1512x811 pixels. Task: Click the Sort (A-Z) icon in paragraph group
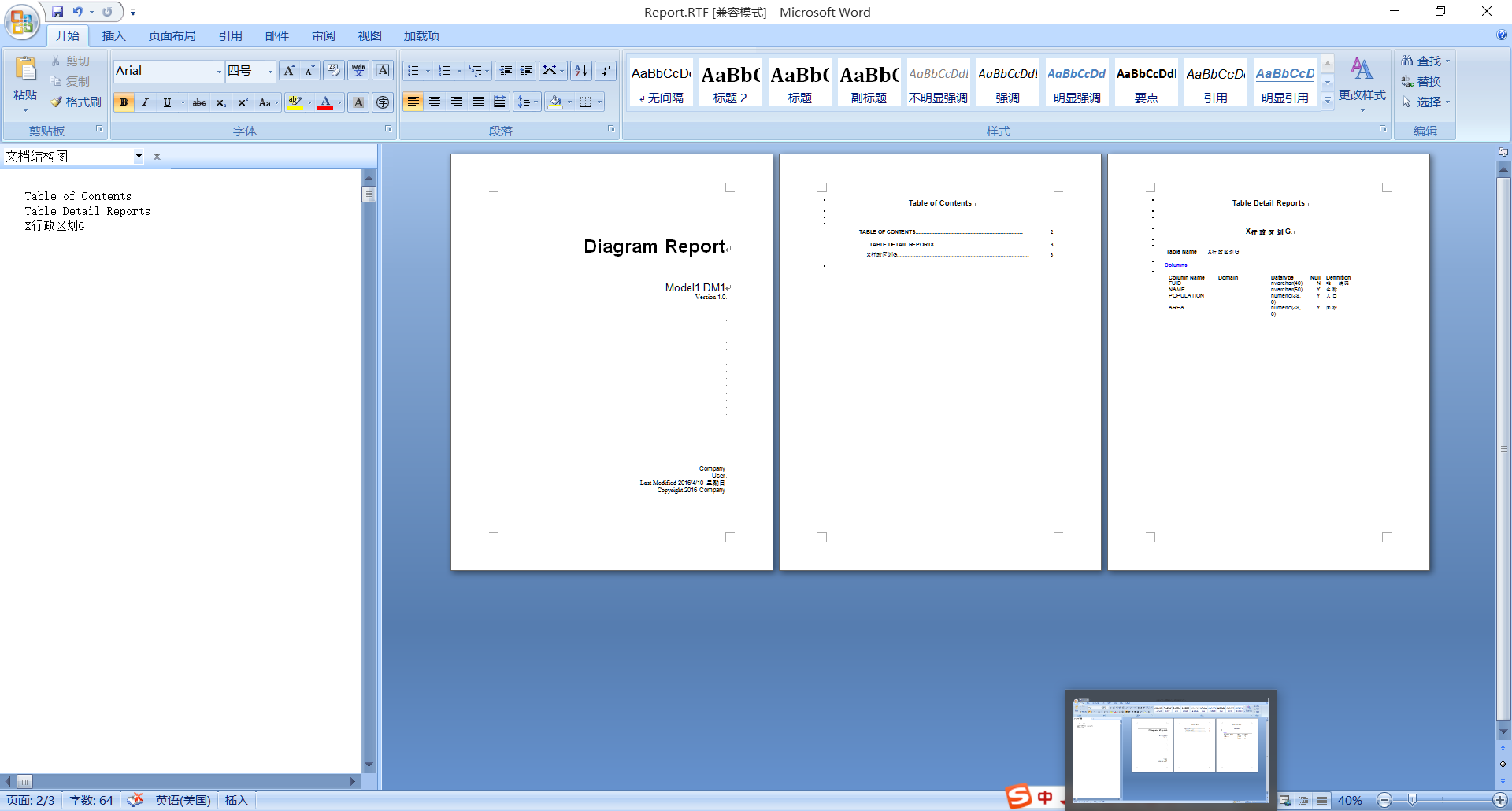pos(581,71)
